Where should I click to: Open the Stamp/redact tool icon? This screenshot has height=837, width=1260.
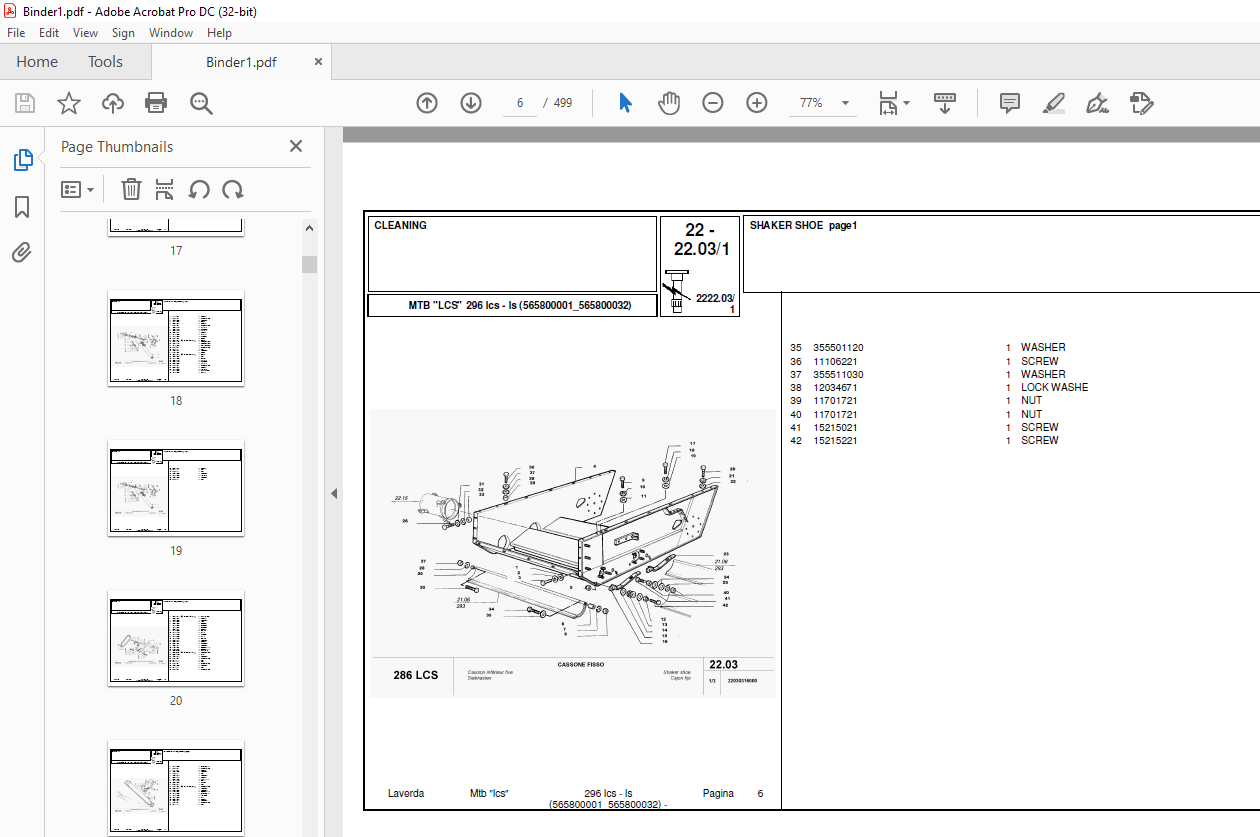[1142, 103]
